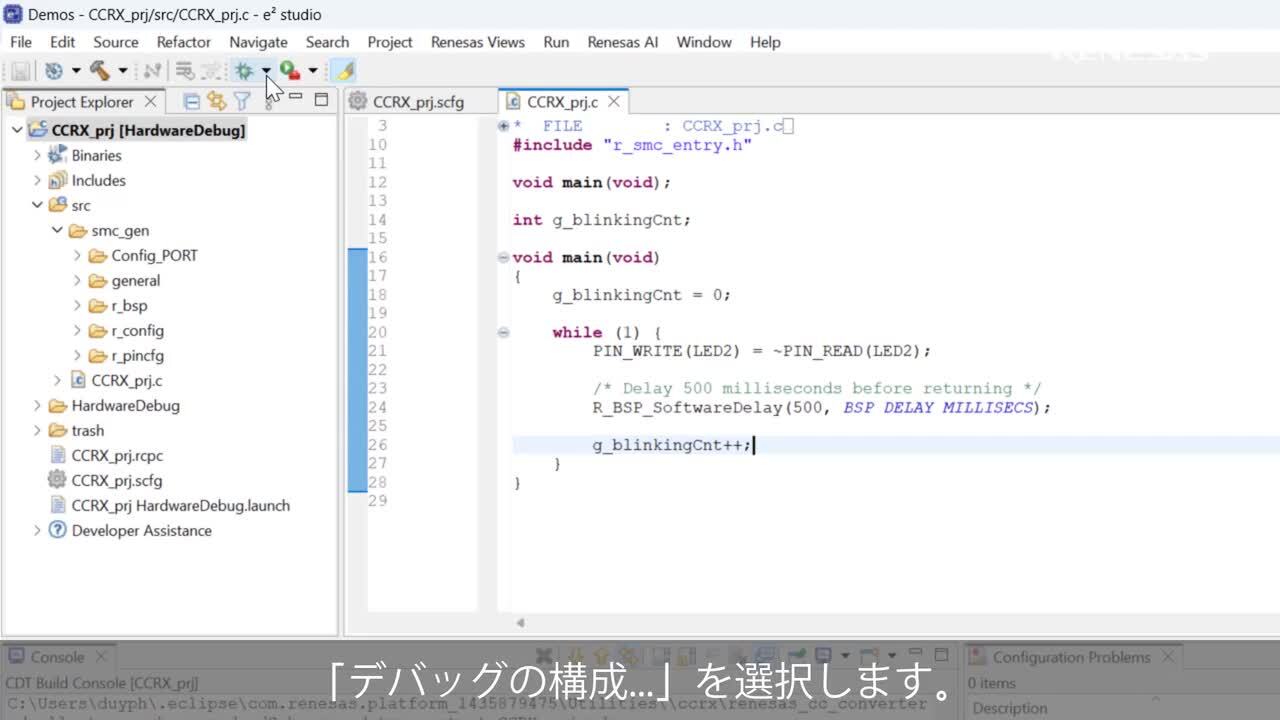This screenshot has height=720, width=1280.
Task: Expand the general folder
Action: (x=77, y=280)
